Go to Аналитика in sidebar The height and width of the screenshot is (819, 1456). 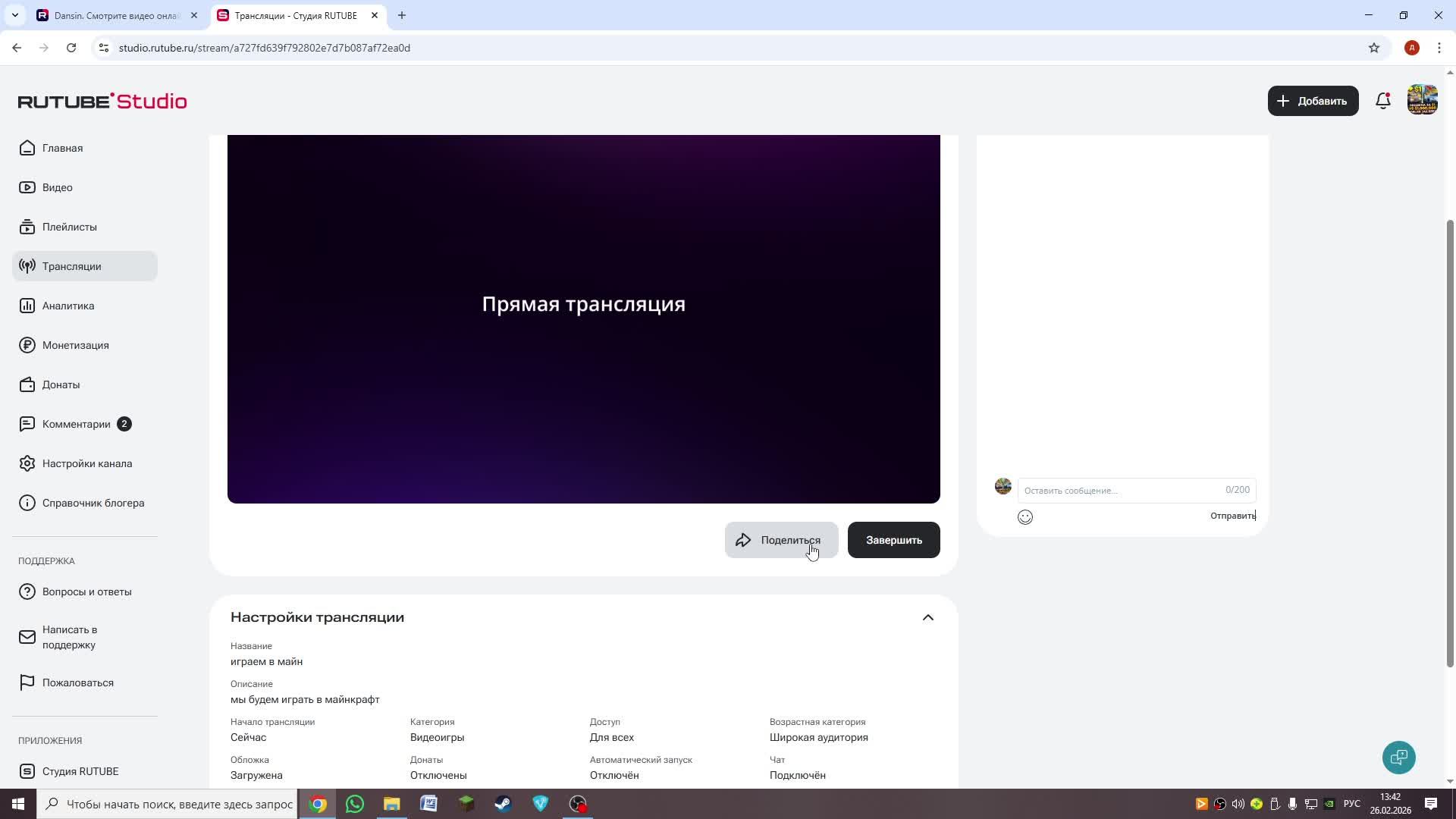click(68, 306)
